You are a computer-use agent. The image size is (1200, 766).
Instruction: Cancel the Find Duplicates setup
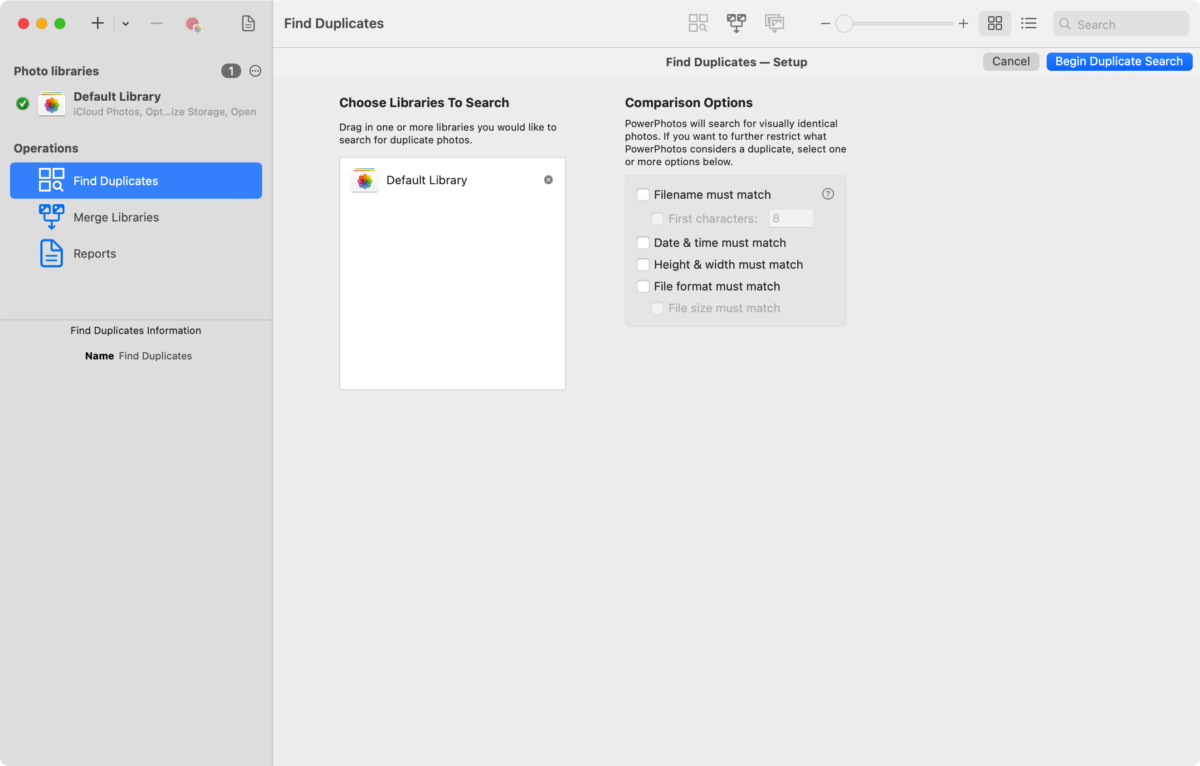(x=1011, y=61)
